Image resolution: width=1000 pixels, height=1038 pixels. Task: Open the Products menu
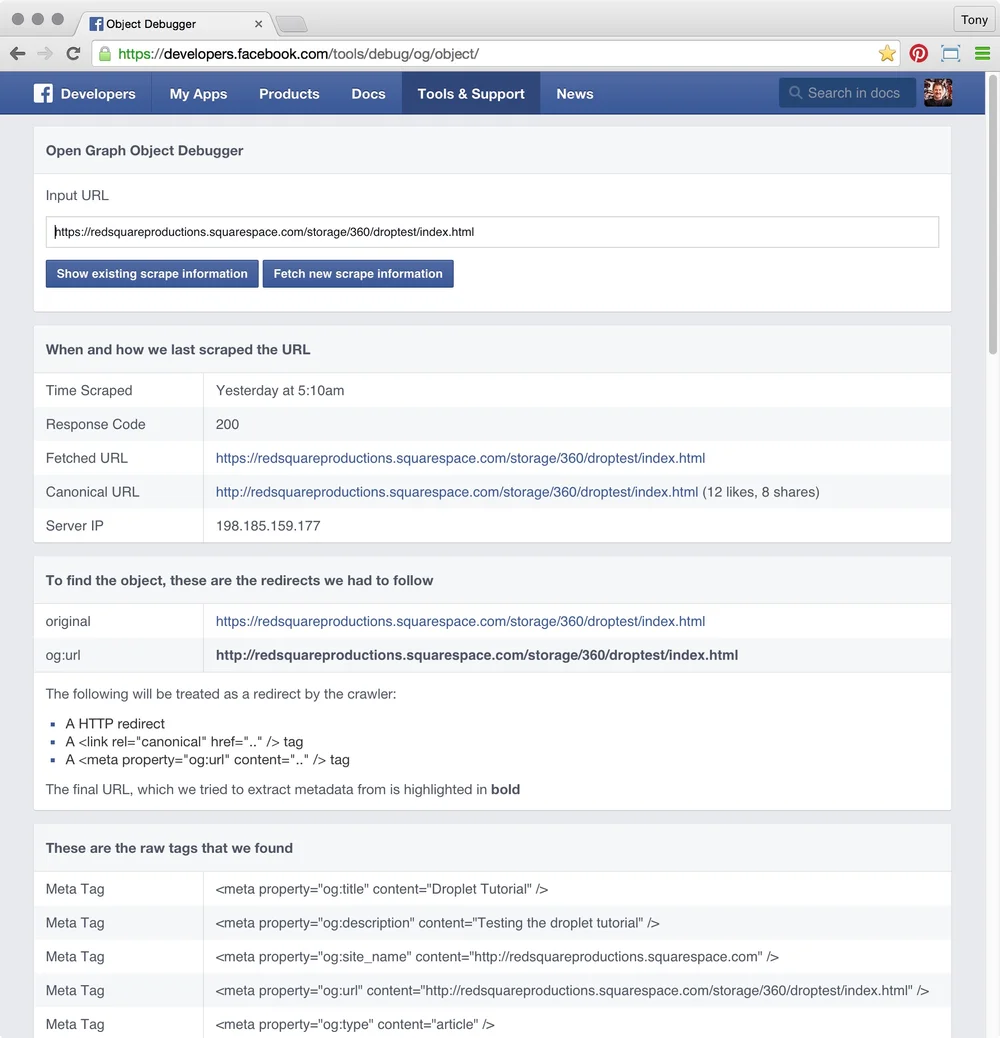pyautogui.click(x=289, y=94)
